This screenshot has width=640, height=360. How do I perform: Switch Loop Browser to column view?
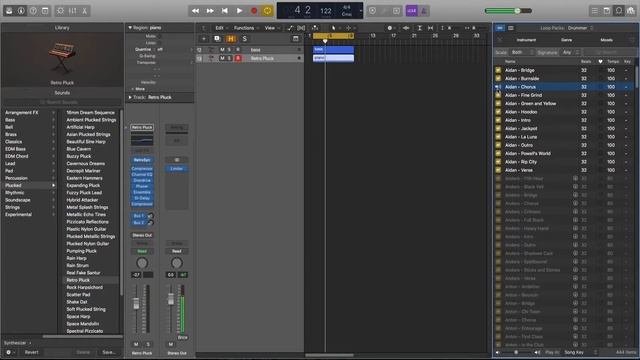coord(511,28)
